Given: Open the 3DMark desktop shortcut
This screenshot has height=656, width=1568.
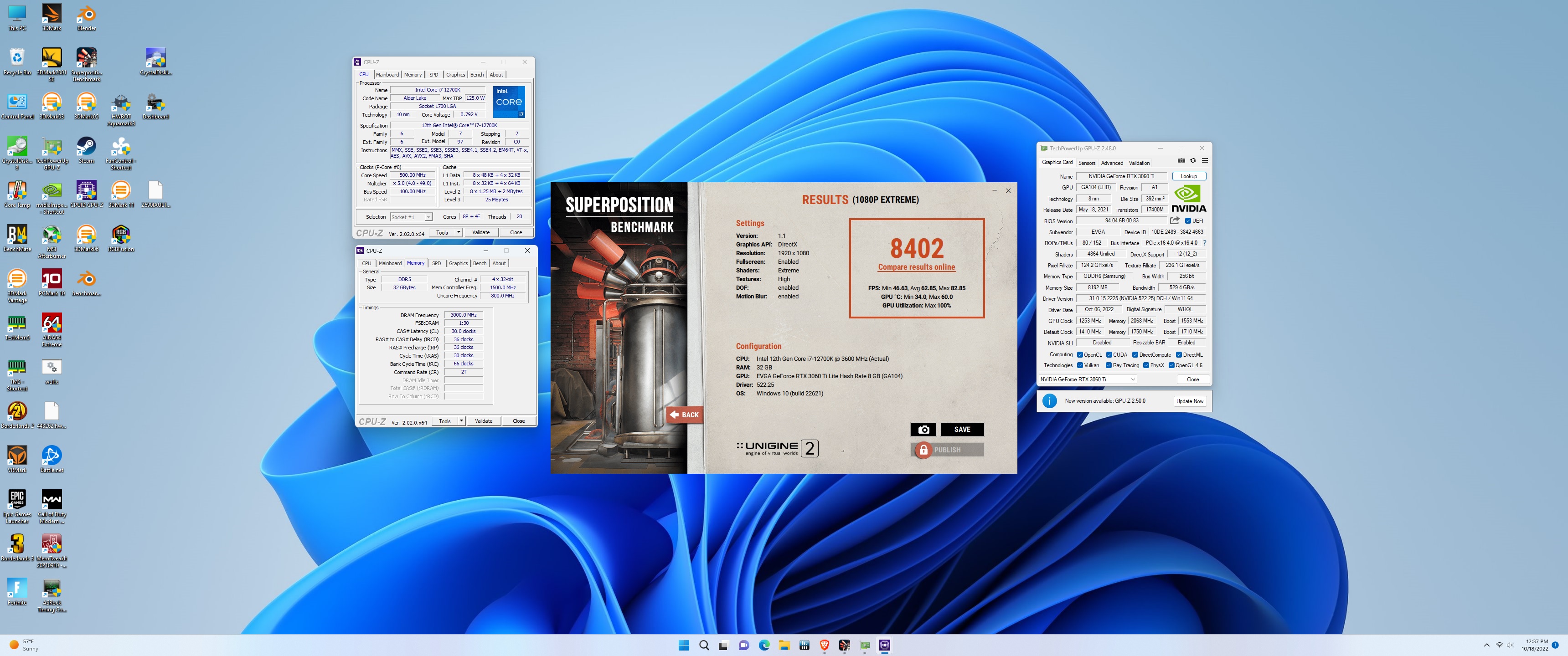Looking at the screenshot, I should (x=52, y=17).
